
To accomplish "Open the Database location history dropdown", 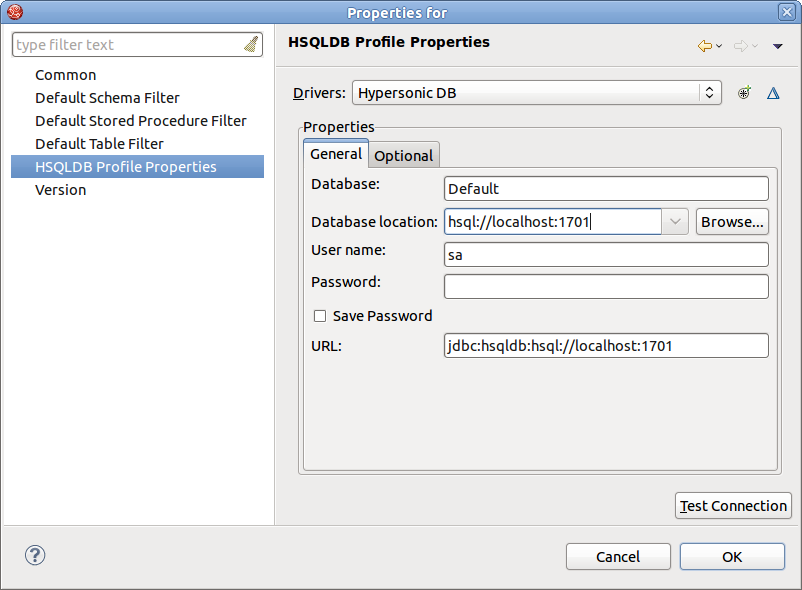I will (x=677, y=221).
